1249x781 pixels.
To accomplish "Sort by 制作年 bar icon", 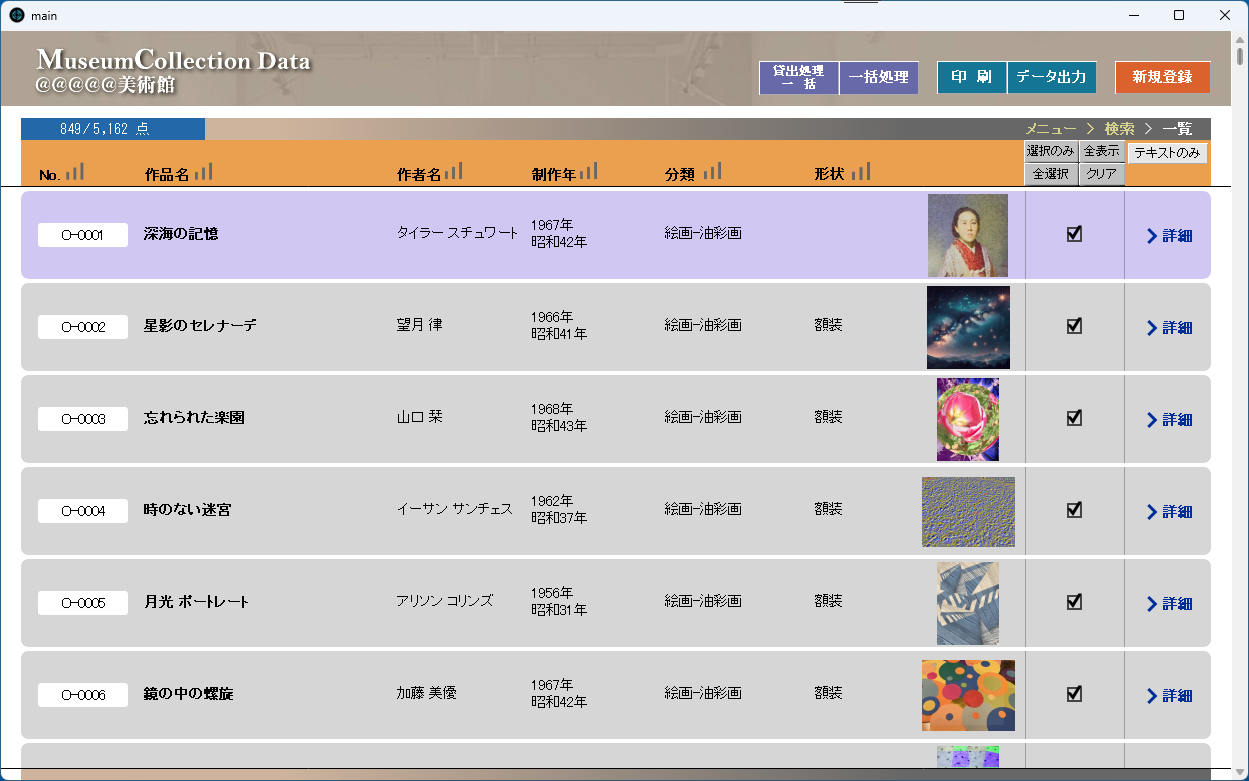I will pos(588,171).
